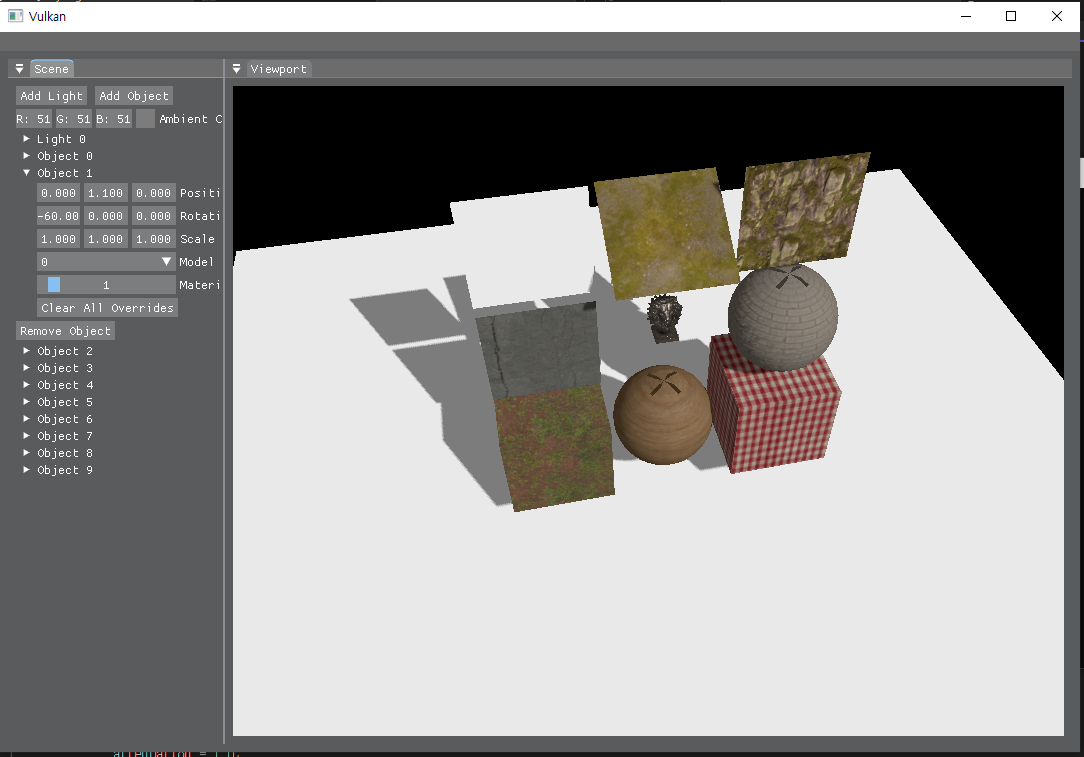Select the ambient B: 51 field
Image resolution: width=1084 pixels, height=757 pixels.
[113, 119]
